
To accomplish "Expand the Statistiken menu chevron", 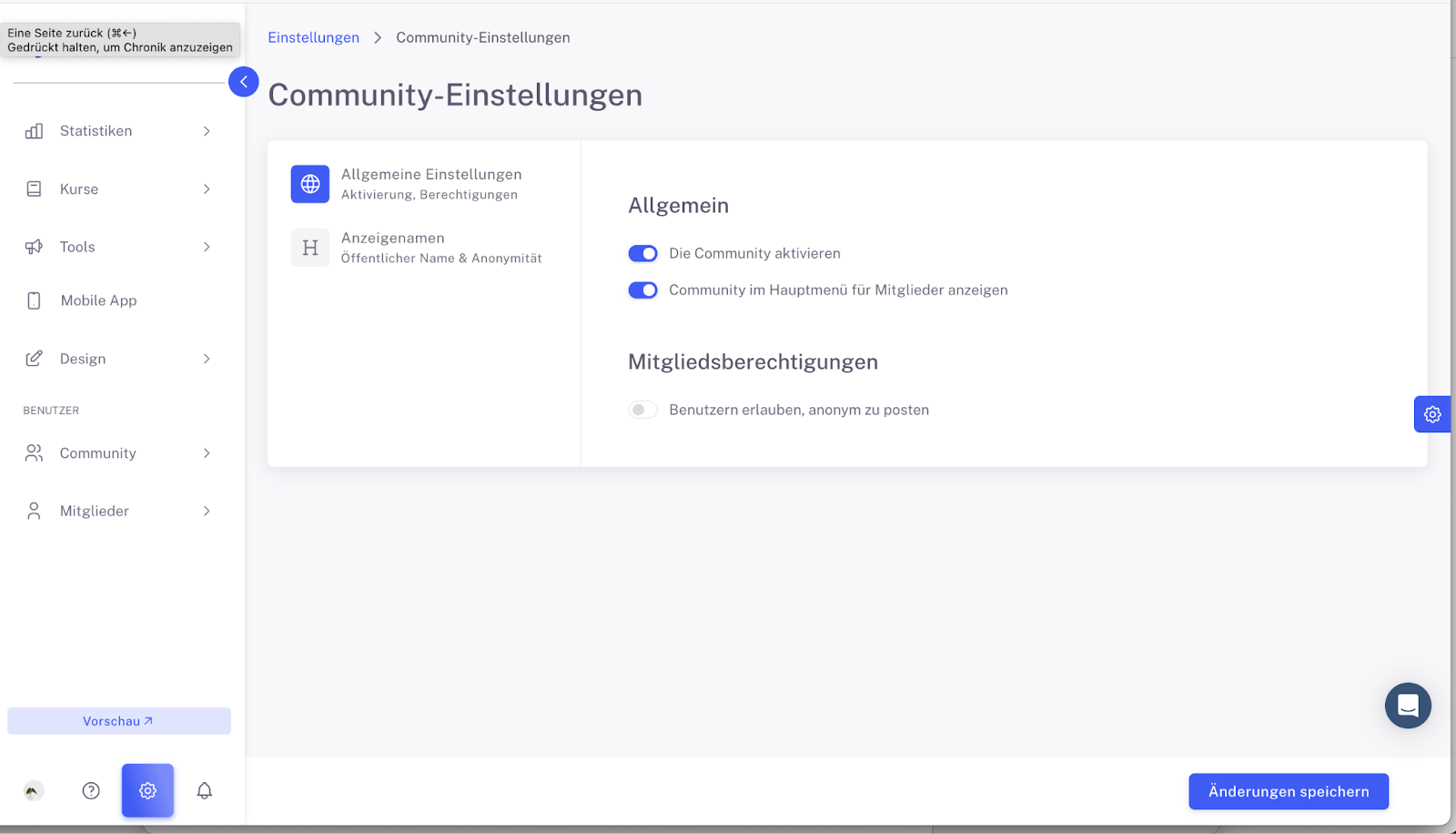I will point(207,131).
